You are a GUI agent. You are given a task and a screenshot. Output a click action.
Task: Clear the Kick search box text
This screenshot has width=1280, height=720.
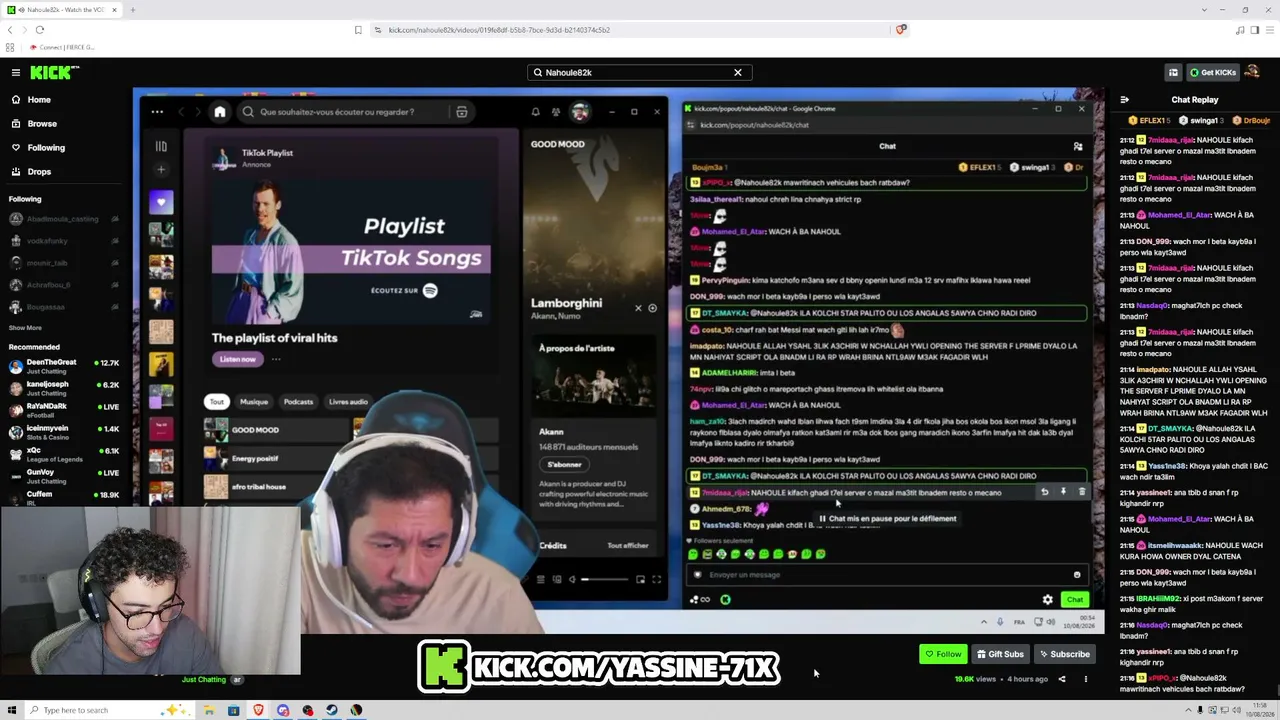738,72
